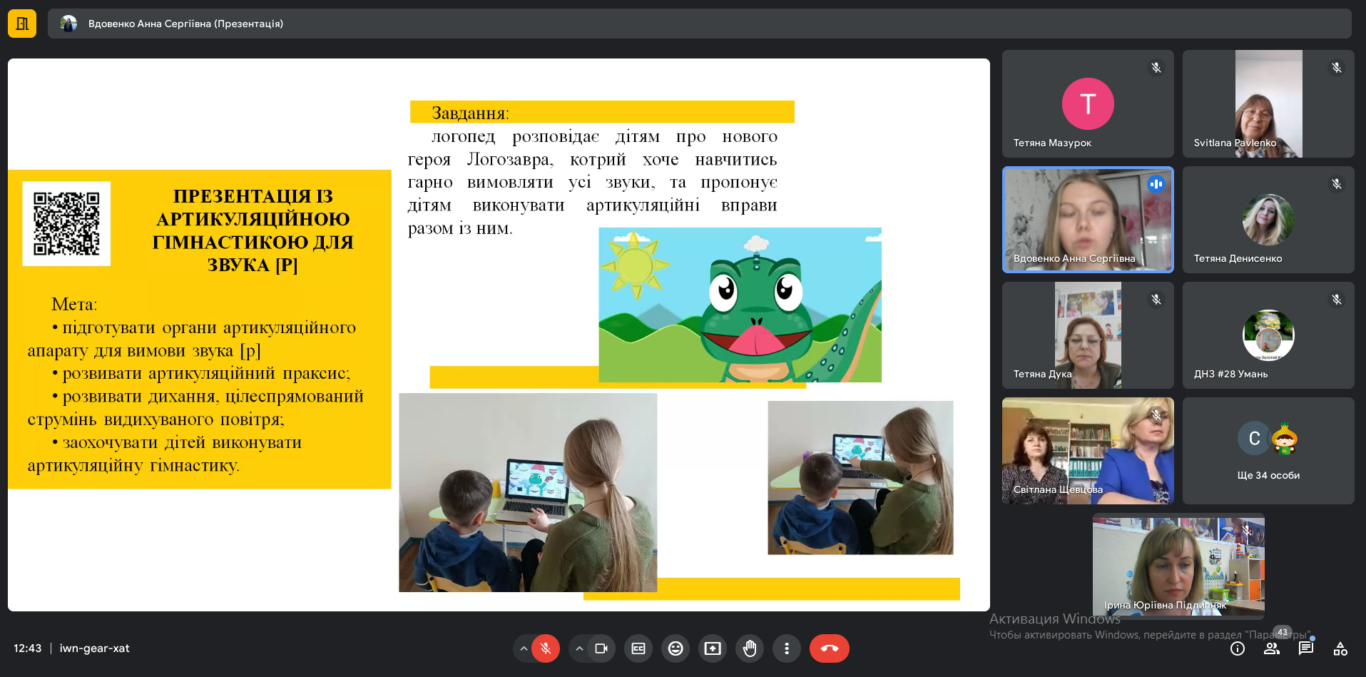Open the Ще 34 особи tile
Viewport: 1366px width, 677px height.
(1268, 450)
